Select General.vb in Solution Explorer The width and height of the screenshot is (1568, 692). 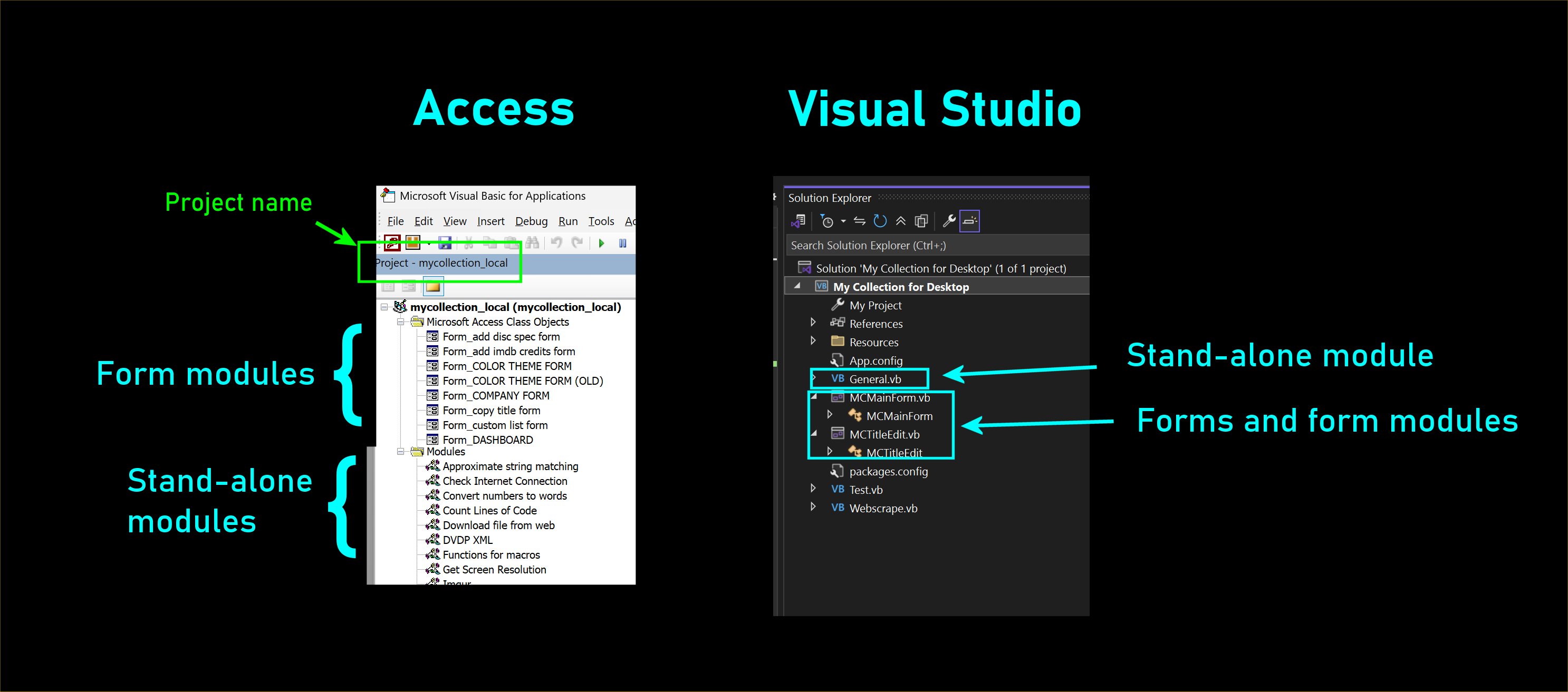pos(874,379)
